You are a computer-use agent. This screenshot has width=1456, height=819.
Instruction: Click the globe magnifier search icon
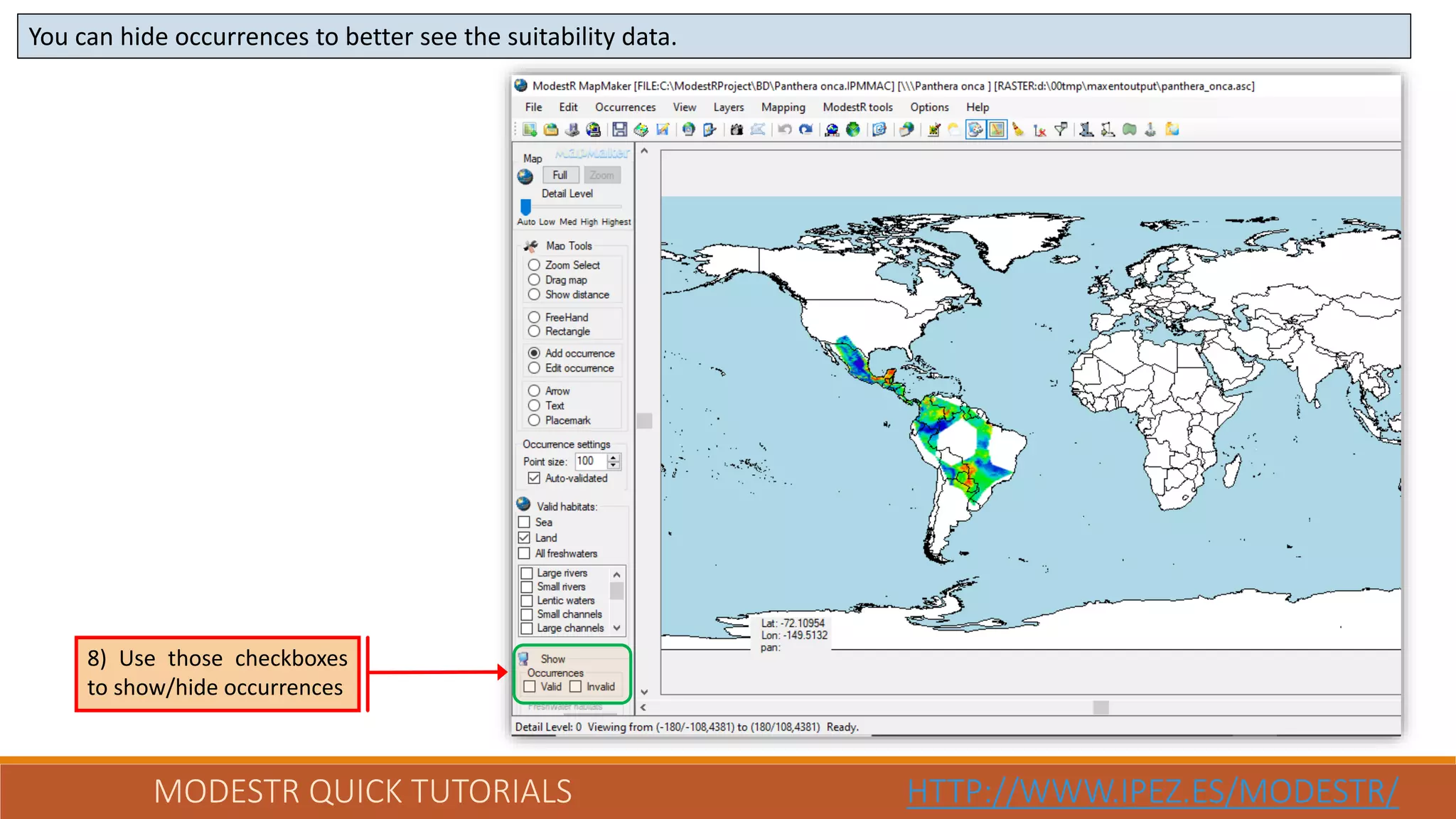click(831, 129)
